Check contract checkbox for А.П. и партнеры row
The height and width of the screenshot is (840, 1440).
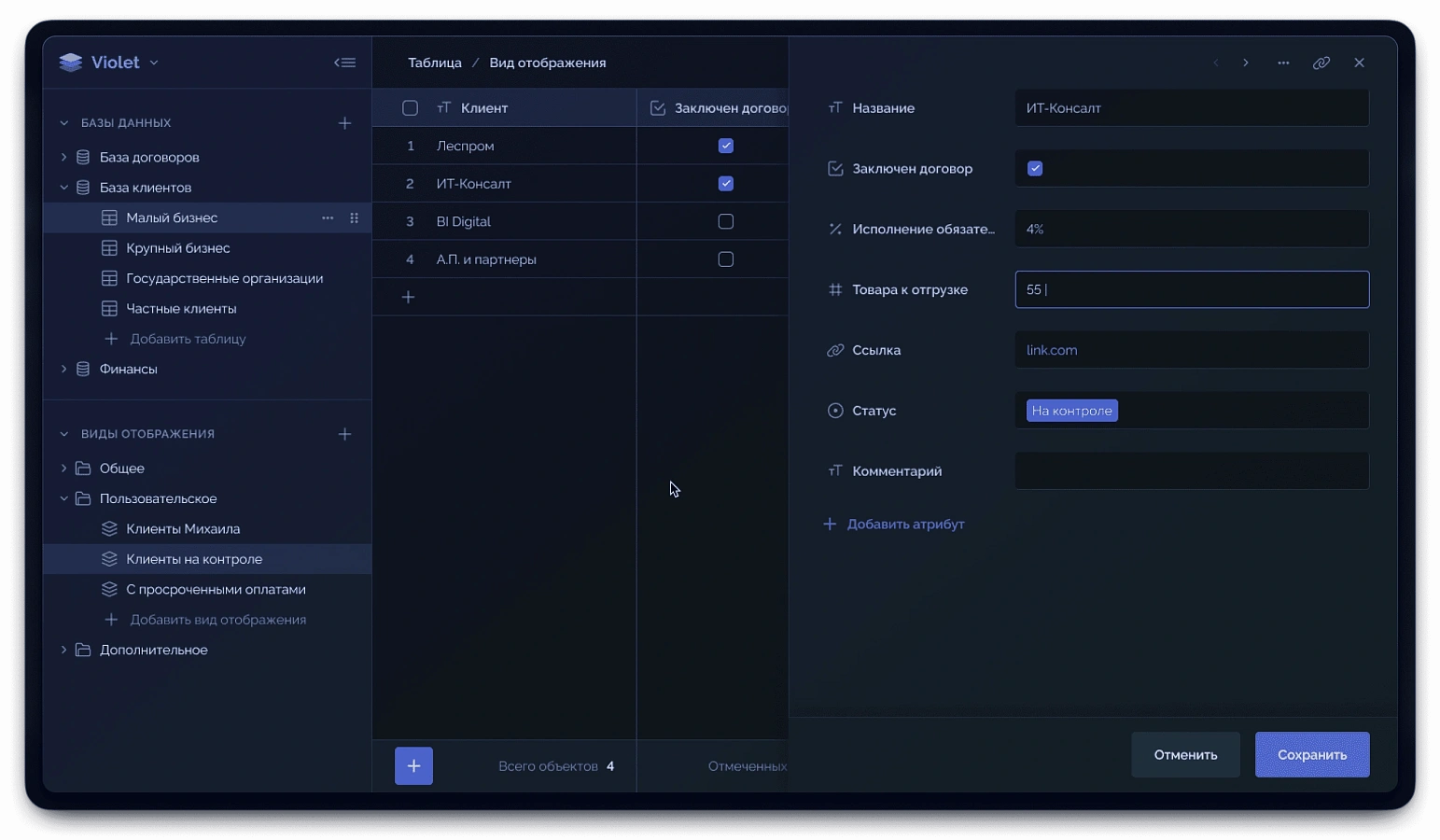(726, 259)
